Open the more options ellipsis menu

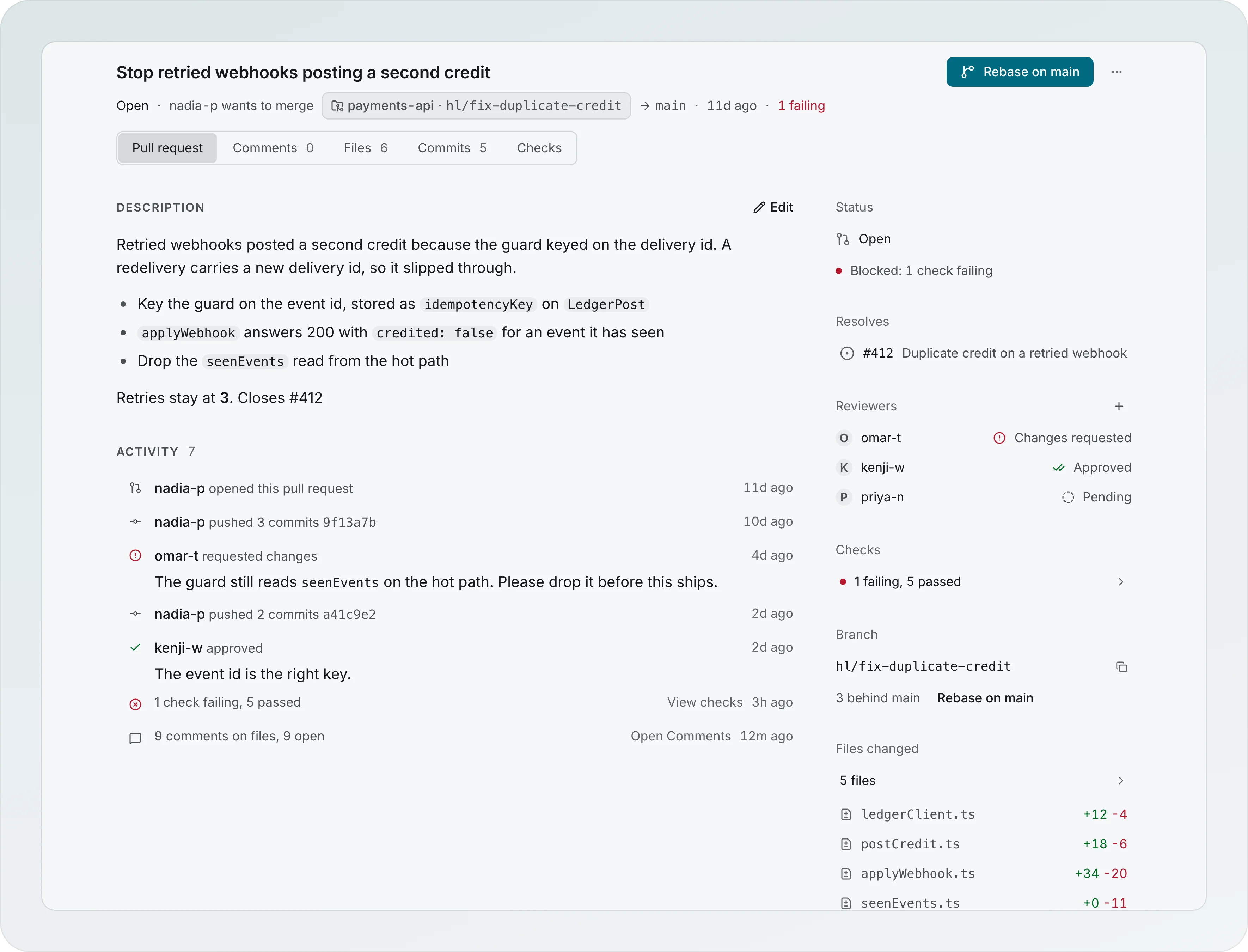coord(1117,72)
